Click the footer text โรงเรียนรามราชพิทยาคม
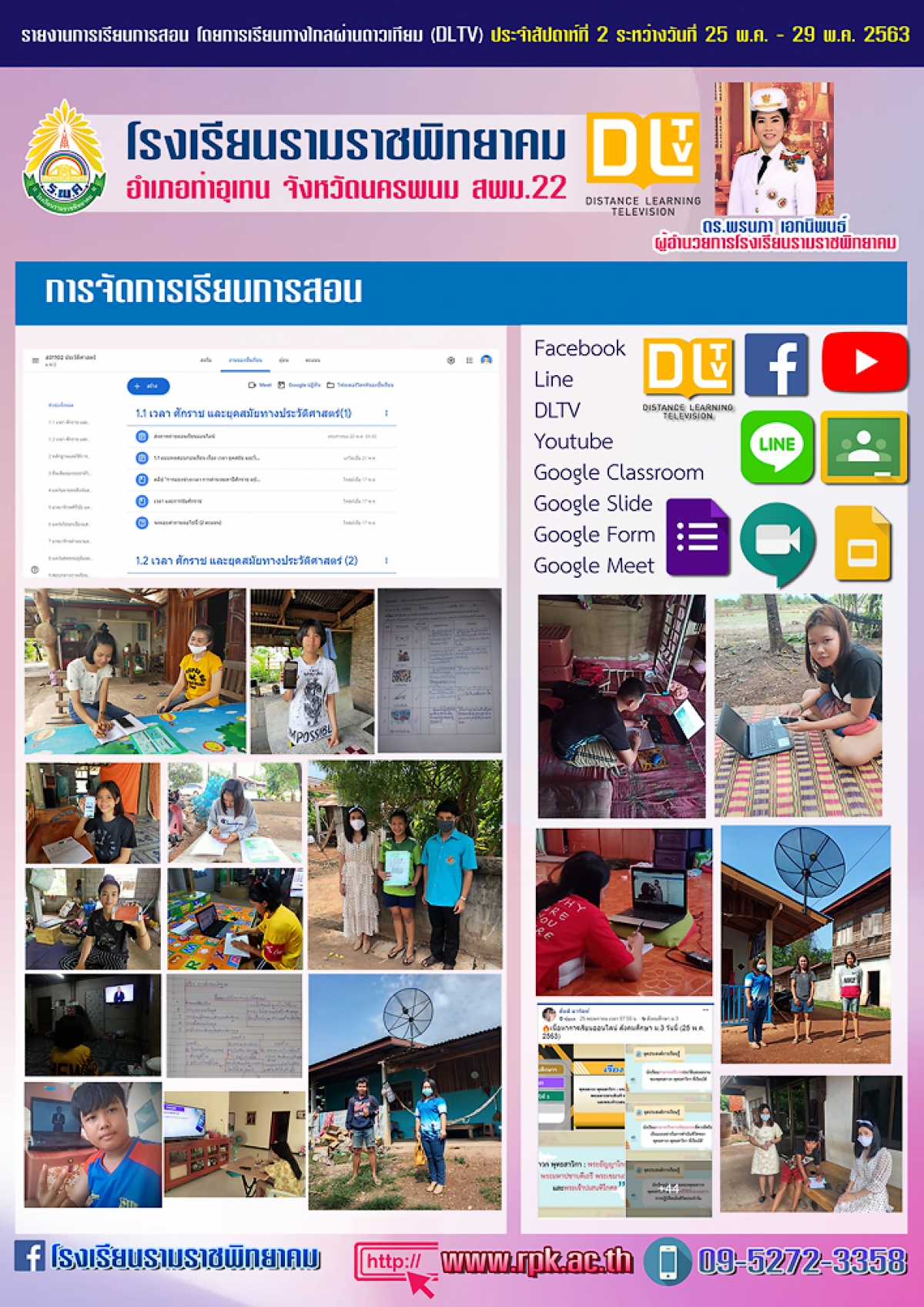Viewport: 924px width, 1307px height. (x=186, y=1257)
